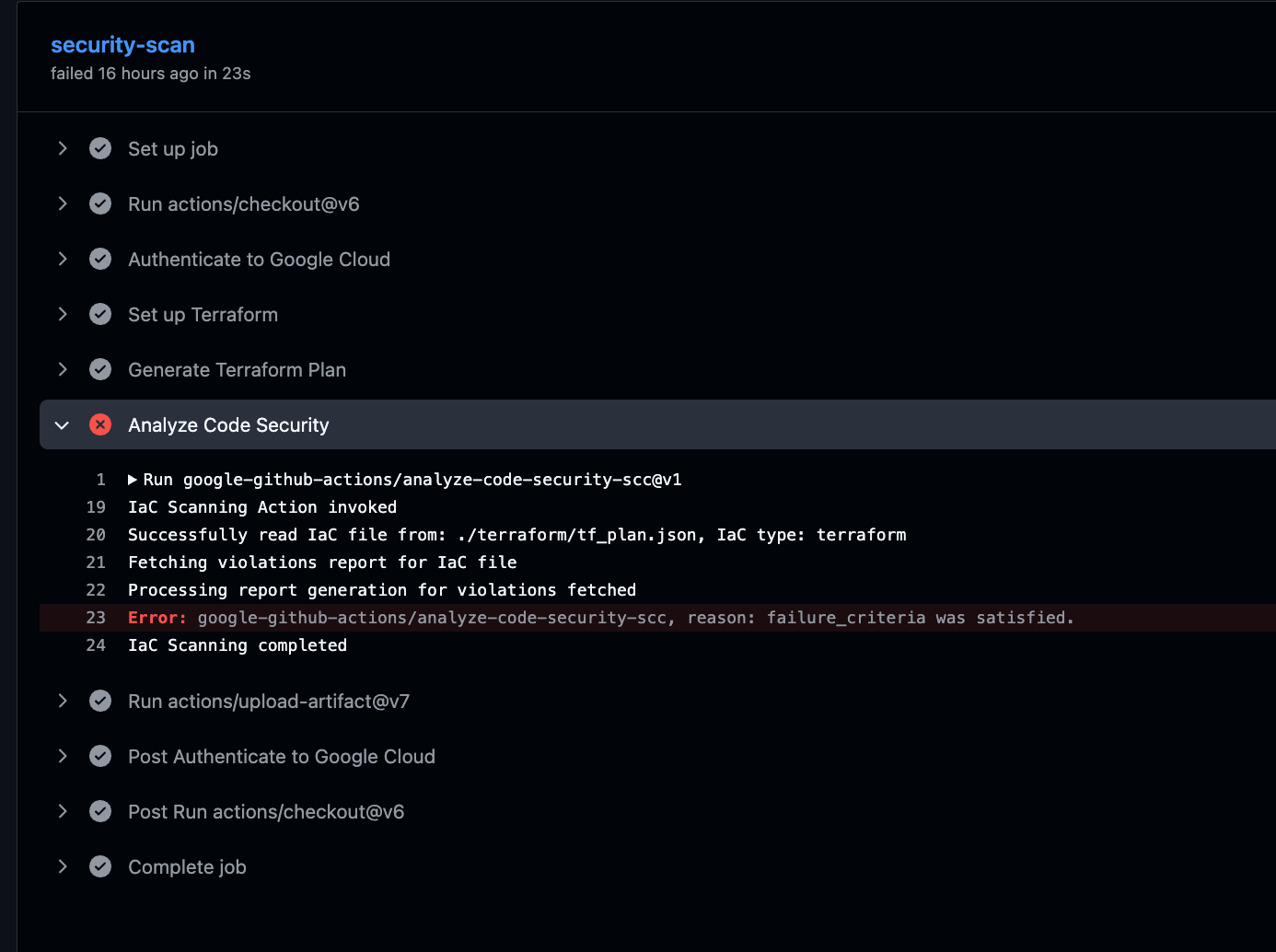Click success checkmark beside Authenticate to Google Cloud
The image size is (1276, 952).
point(100,259)
